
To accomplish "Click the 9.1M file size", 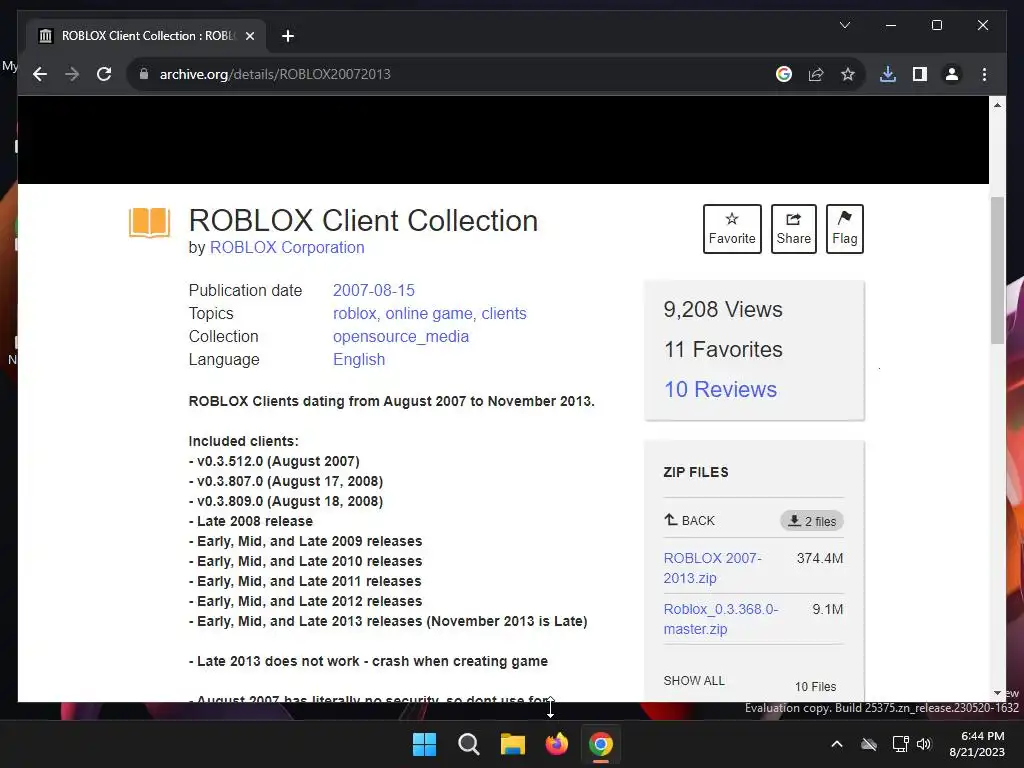I will pos(827,609).
